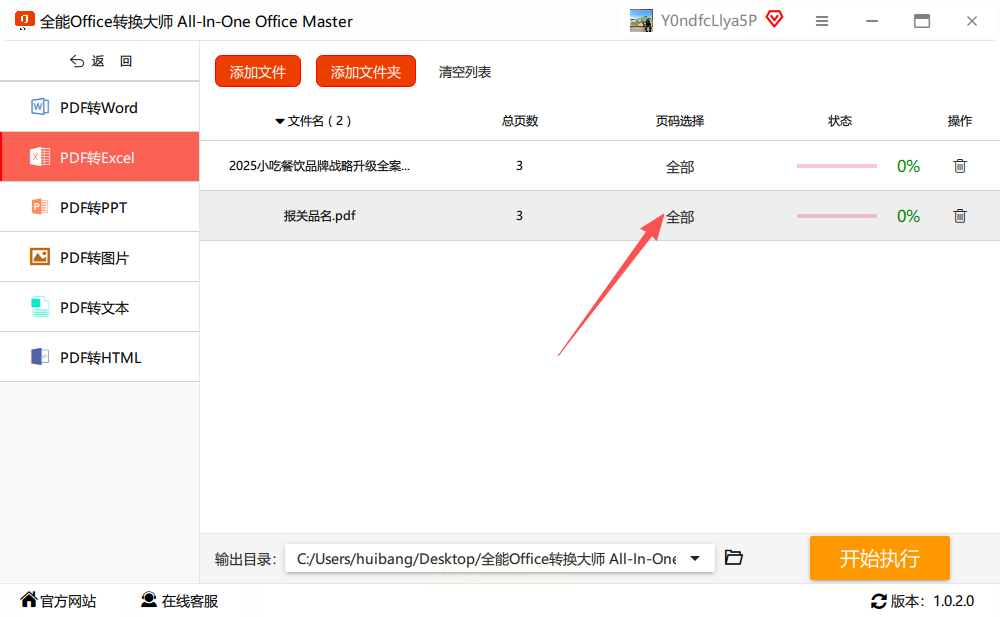Click the picture icon beside PDF转图片
This screenshot has width=1000, height=617.
(x=40, y=256)
